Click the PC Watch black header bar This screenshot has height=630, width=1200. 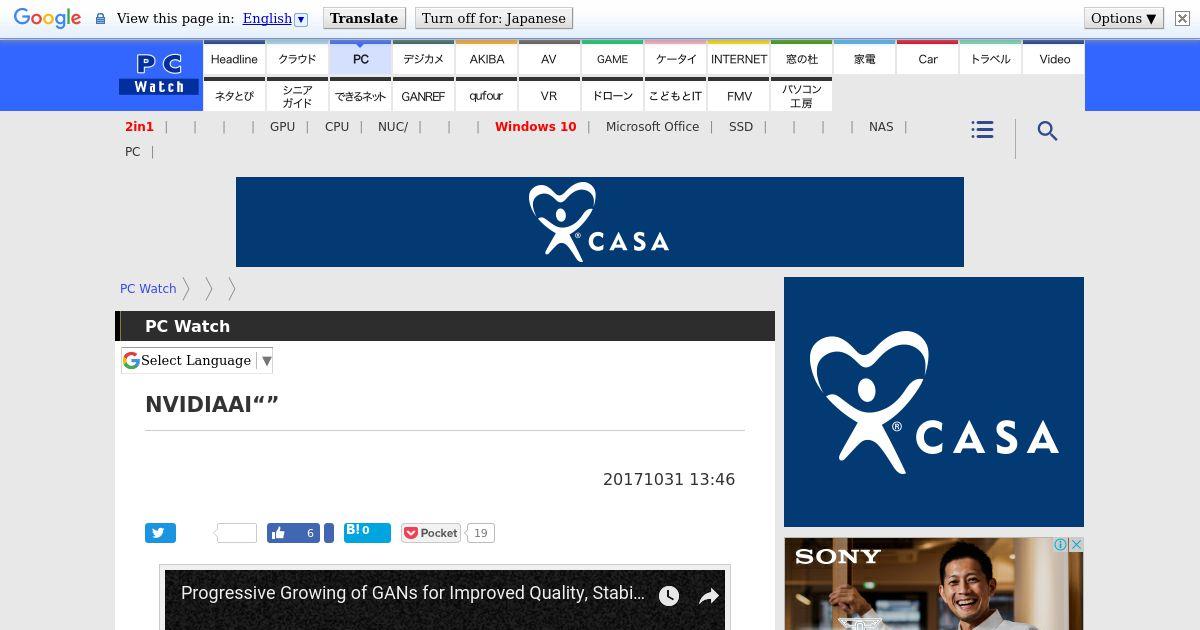[x=445, y=326]
